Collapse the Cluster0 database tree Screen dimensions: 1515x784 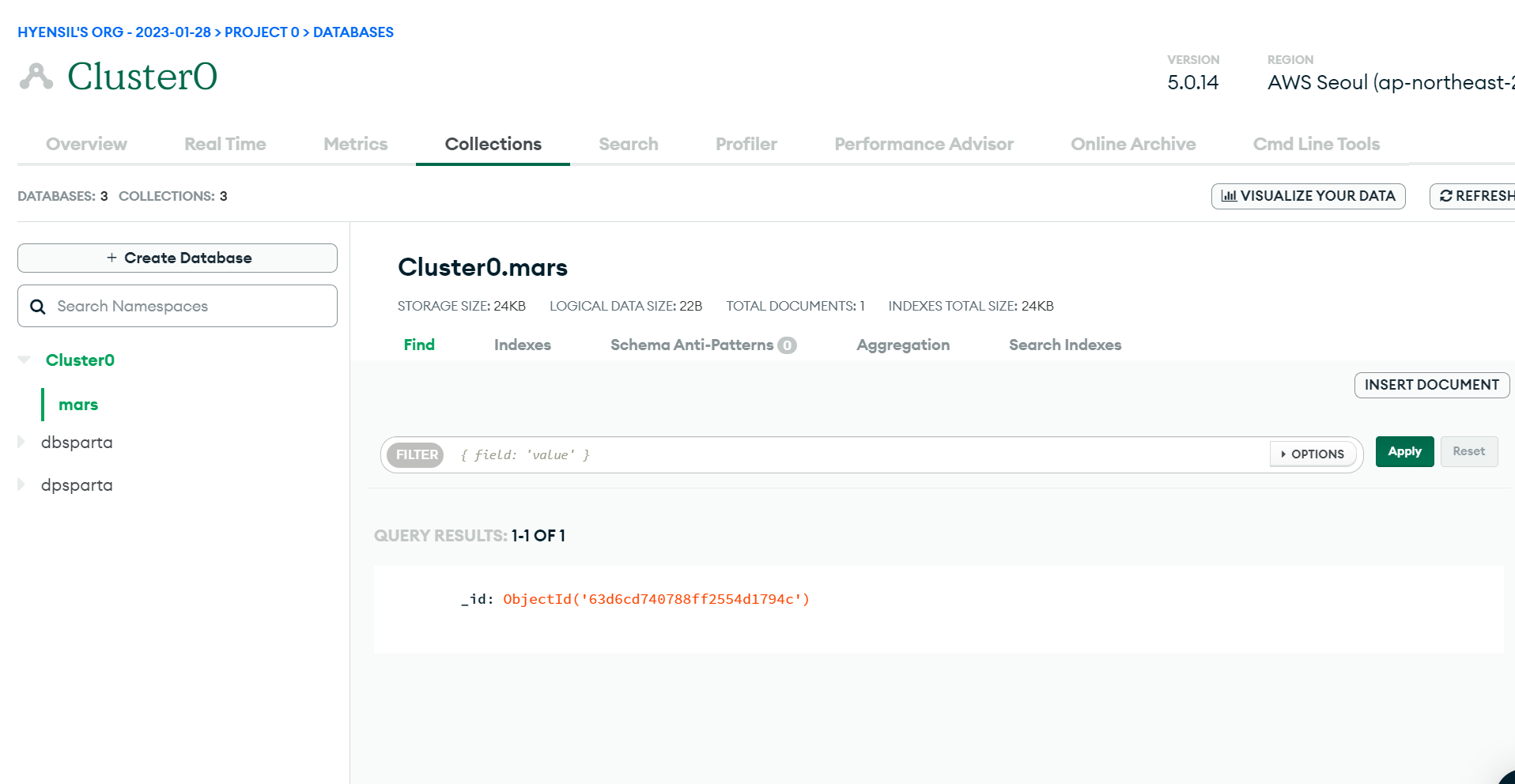(x=25, y=360)
